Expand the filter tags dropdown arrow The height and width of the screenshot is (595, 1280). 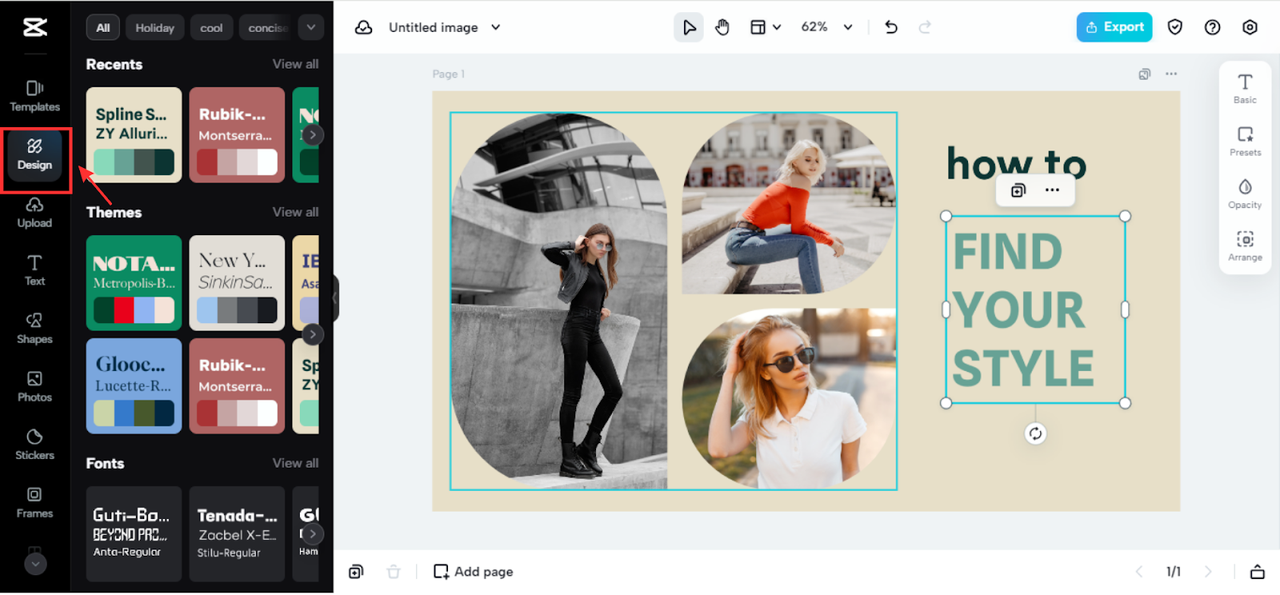[311, 28]
